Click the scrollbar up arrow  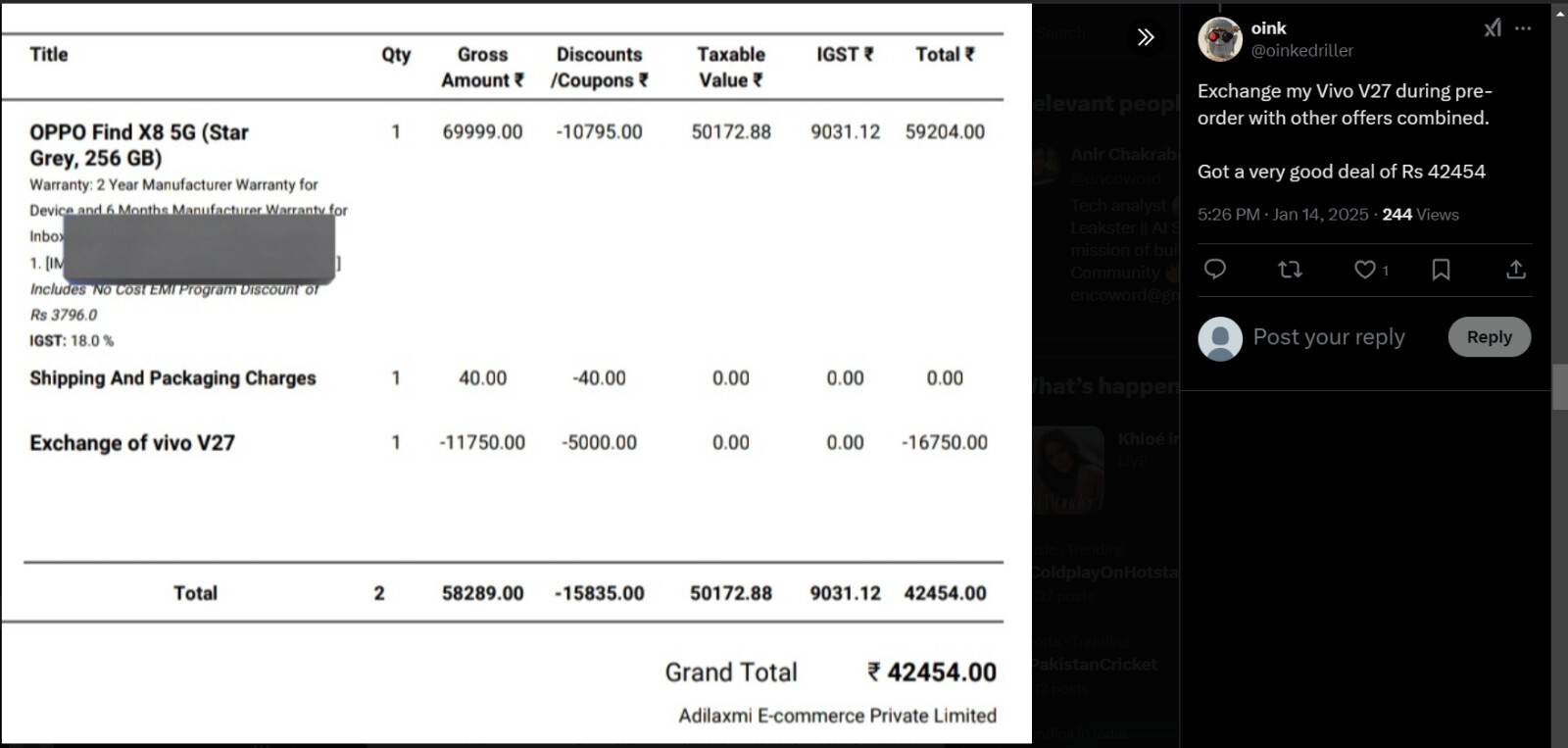point(1559,10)
